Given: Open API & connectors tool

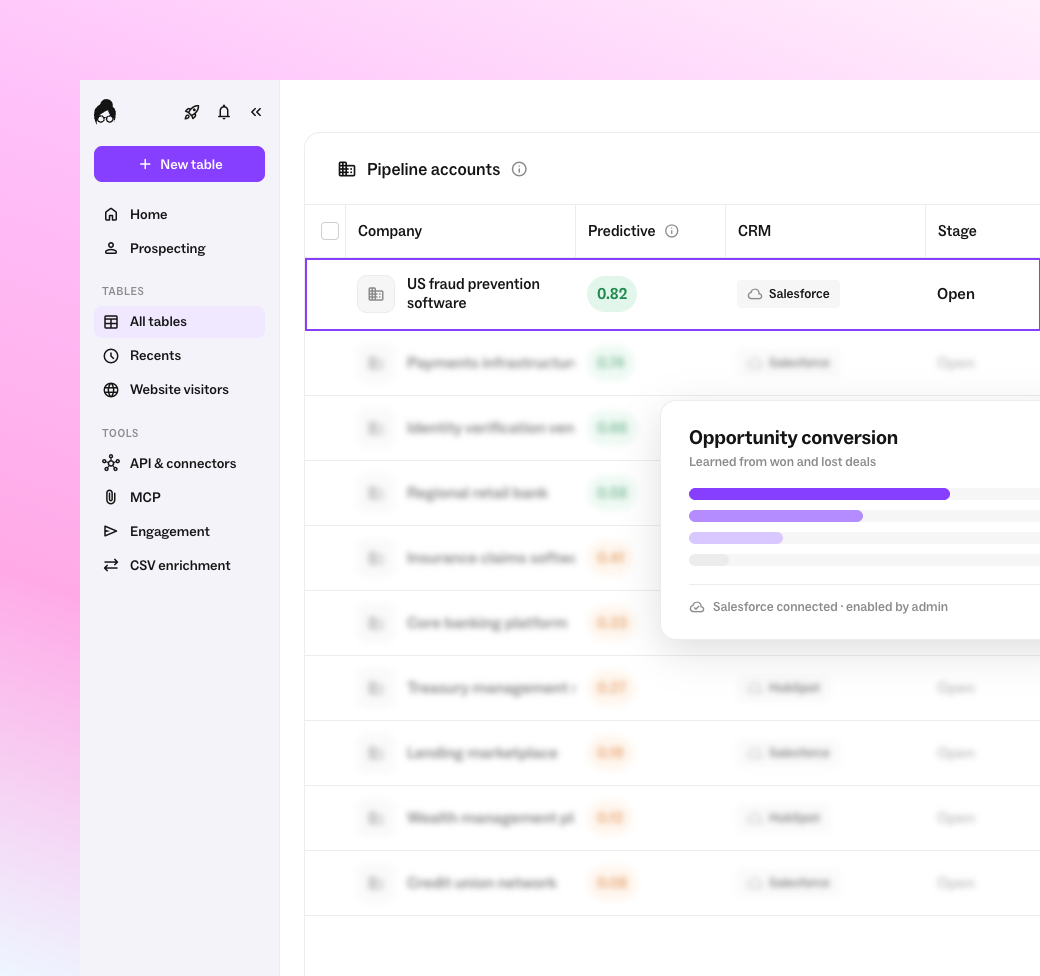Looking at the screenshot, I should click(179, 463).
